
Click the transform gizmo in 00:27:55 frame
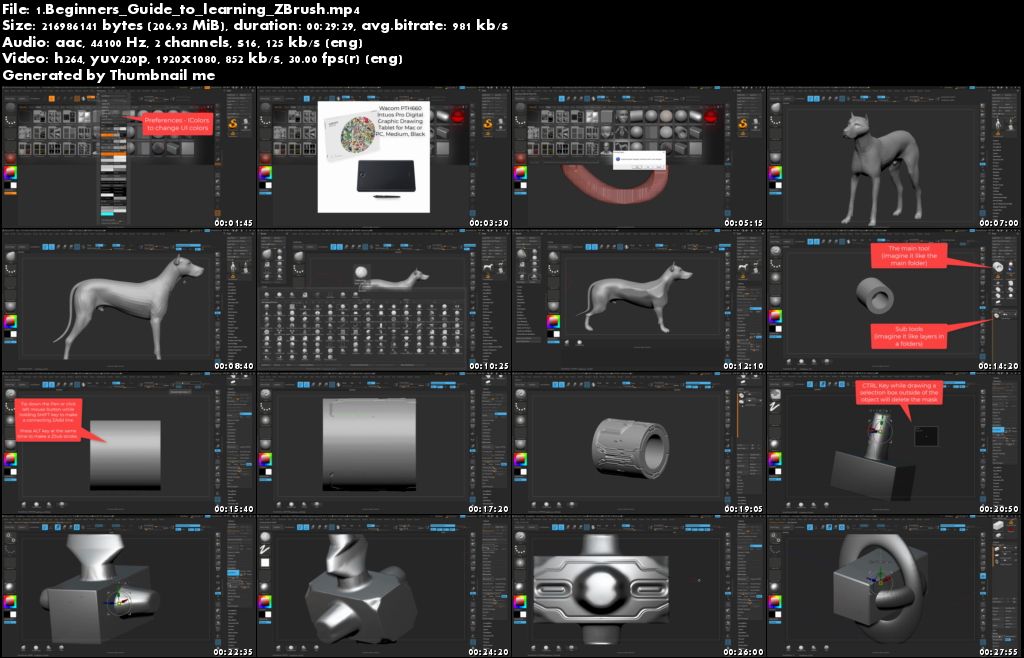tap(879, 580)
